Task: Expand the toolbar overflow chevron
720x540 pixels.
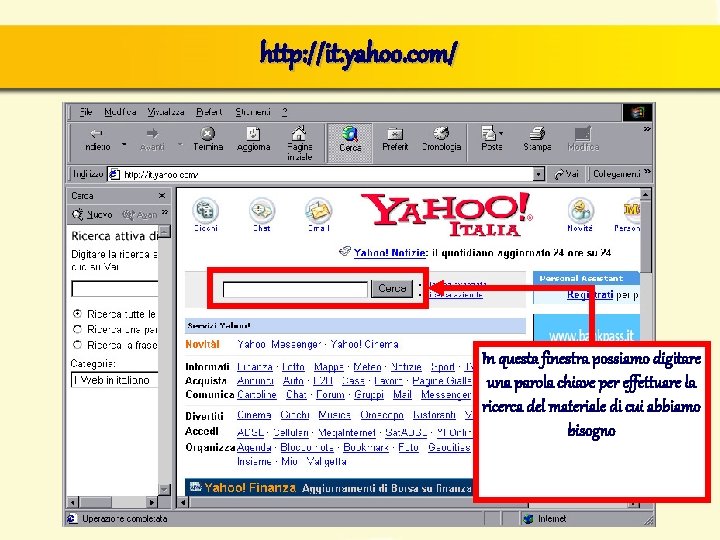Action: tap(647, 129)
